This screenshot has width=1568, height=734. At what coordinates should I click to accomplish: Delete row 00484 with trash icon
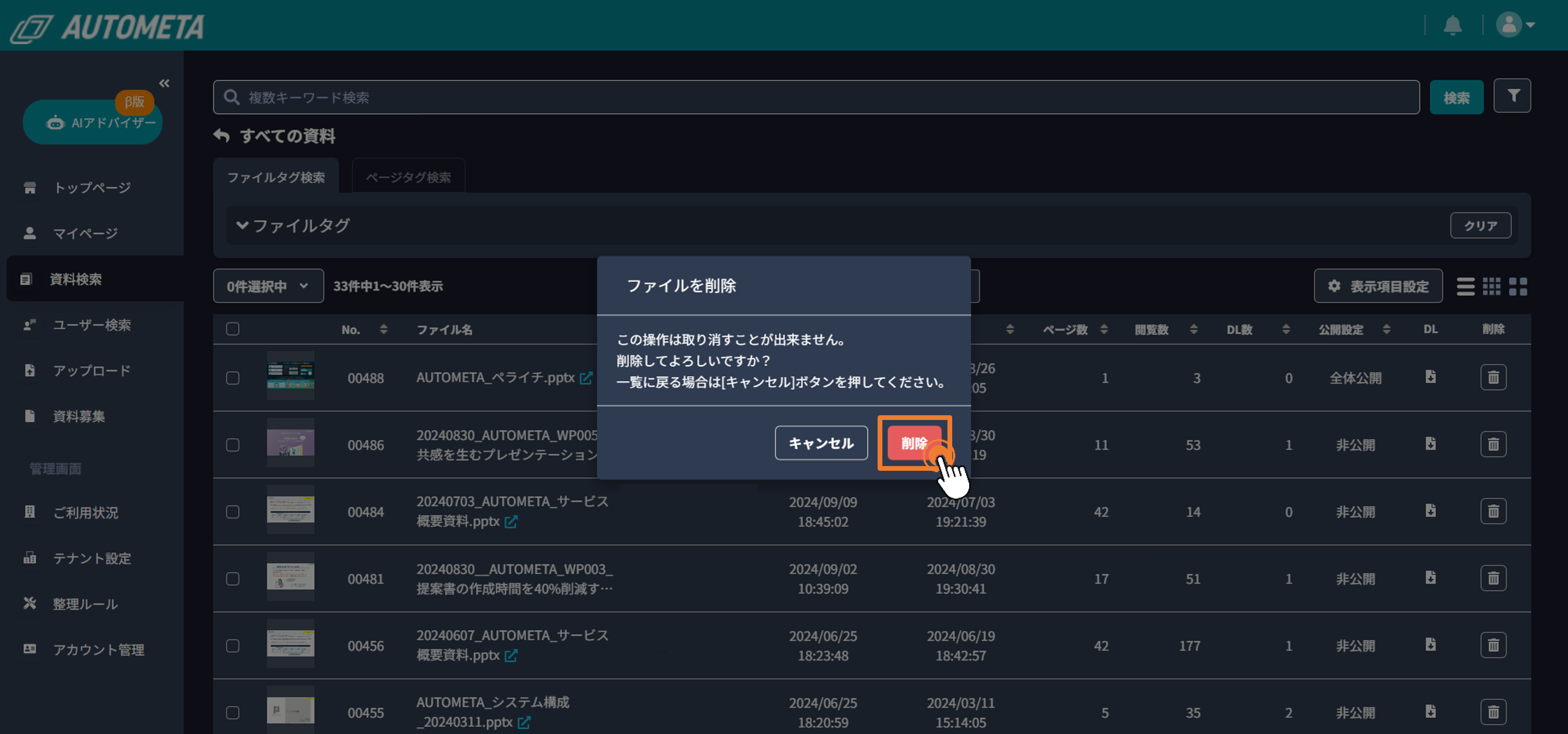(1493, 511)
